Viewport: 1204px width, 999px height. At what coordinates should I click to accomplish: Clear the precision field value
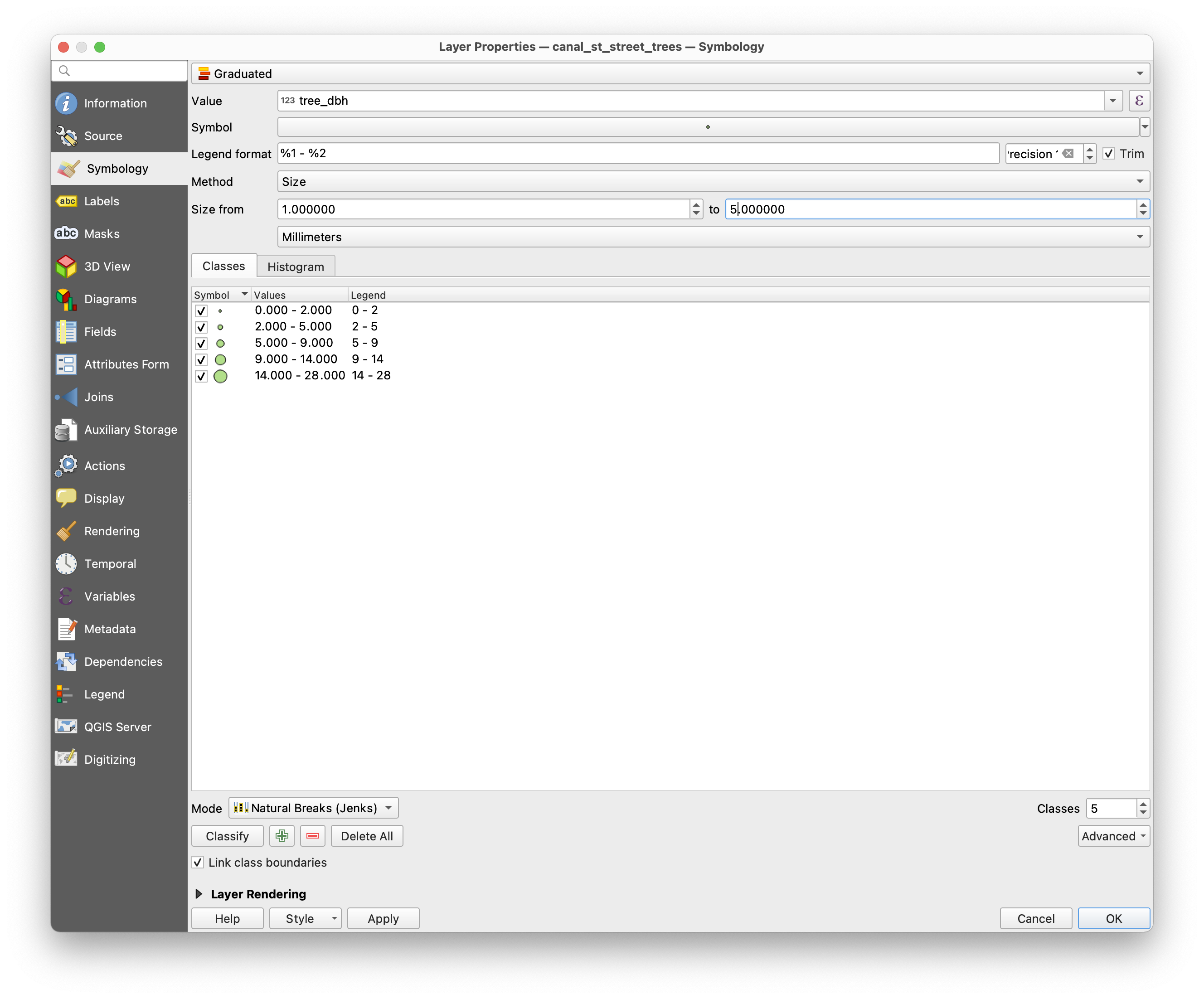[1068, 154]
